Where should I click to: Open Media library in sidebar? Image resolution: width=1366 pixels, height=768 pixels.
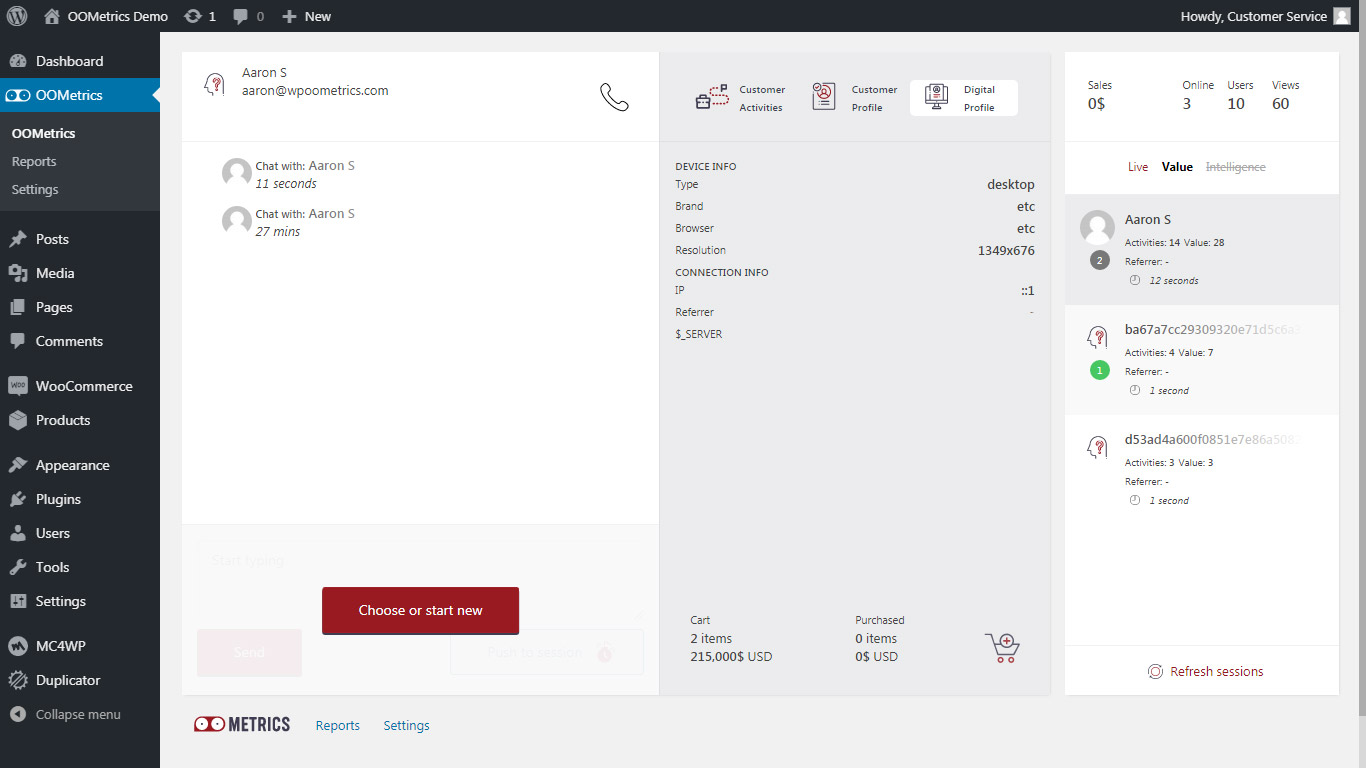(x=80, y=273)
